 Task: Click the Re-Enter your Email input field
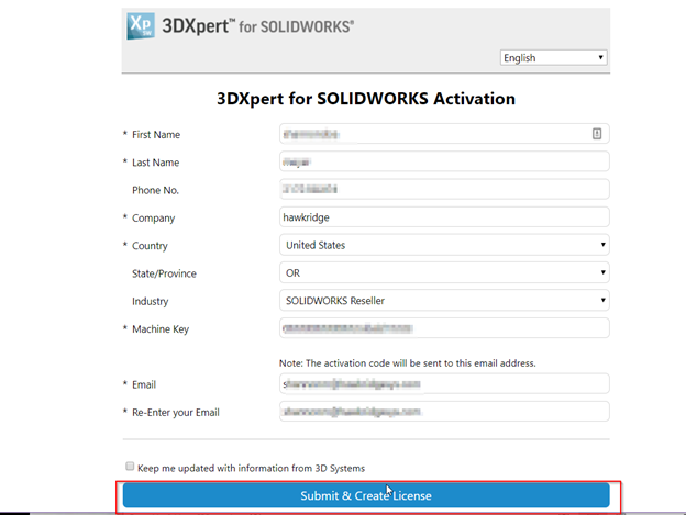444,412
